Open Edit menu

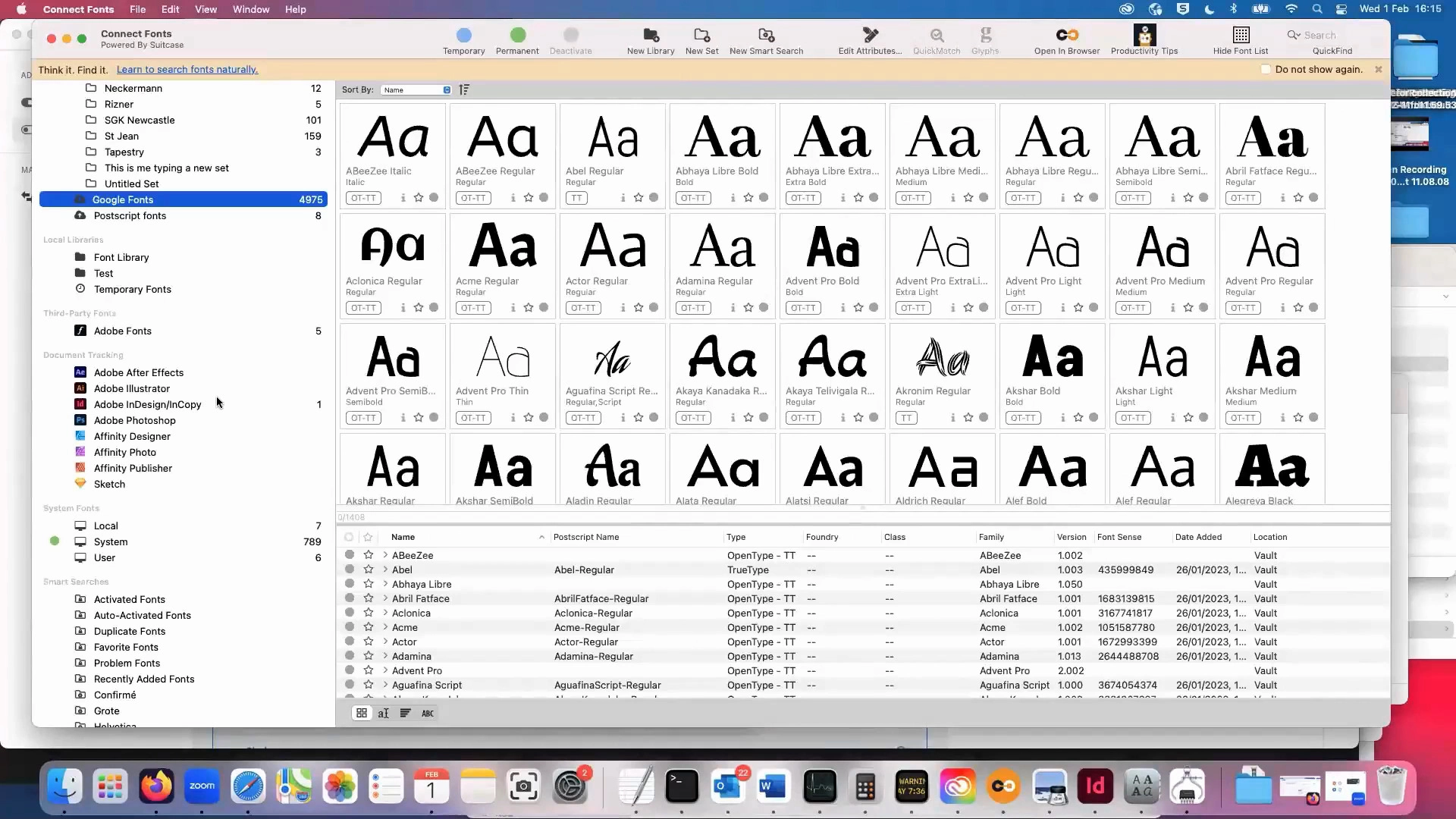click(x=171, y=9)
